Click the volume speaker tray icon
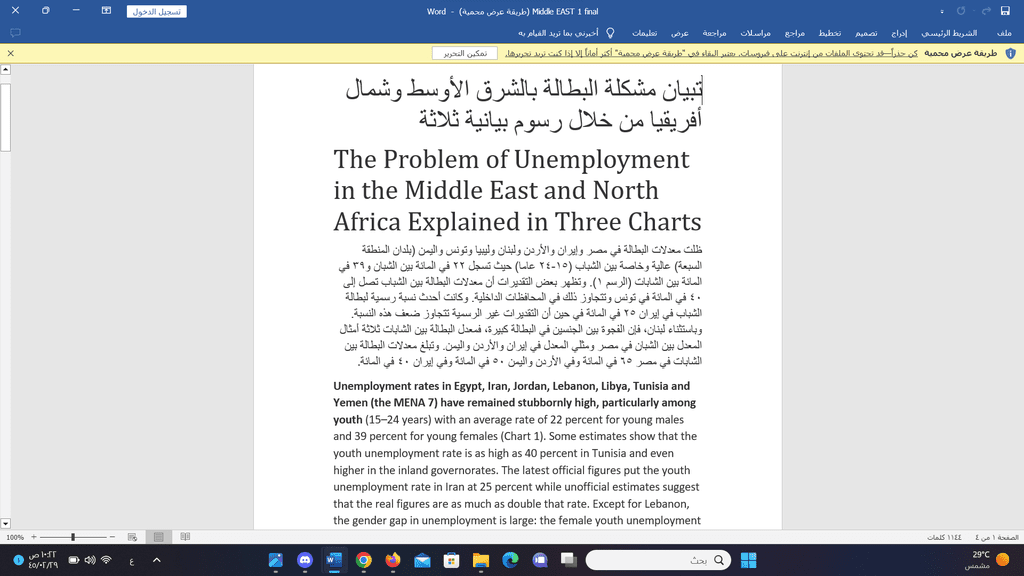 pyautogui.click(x=89, y=560)
